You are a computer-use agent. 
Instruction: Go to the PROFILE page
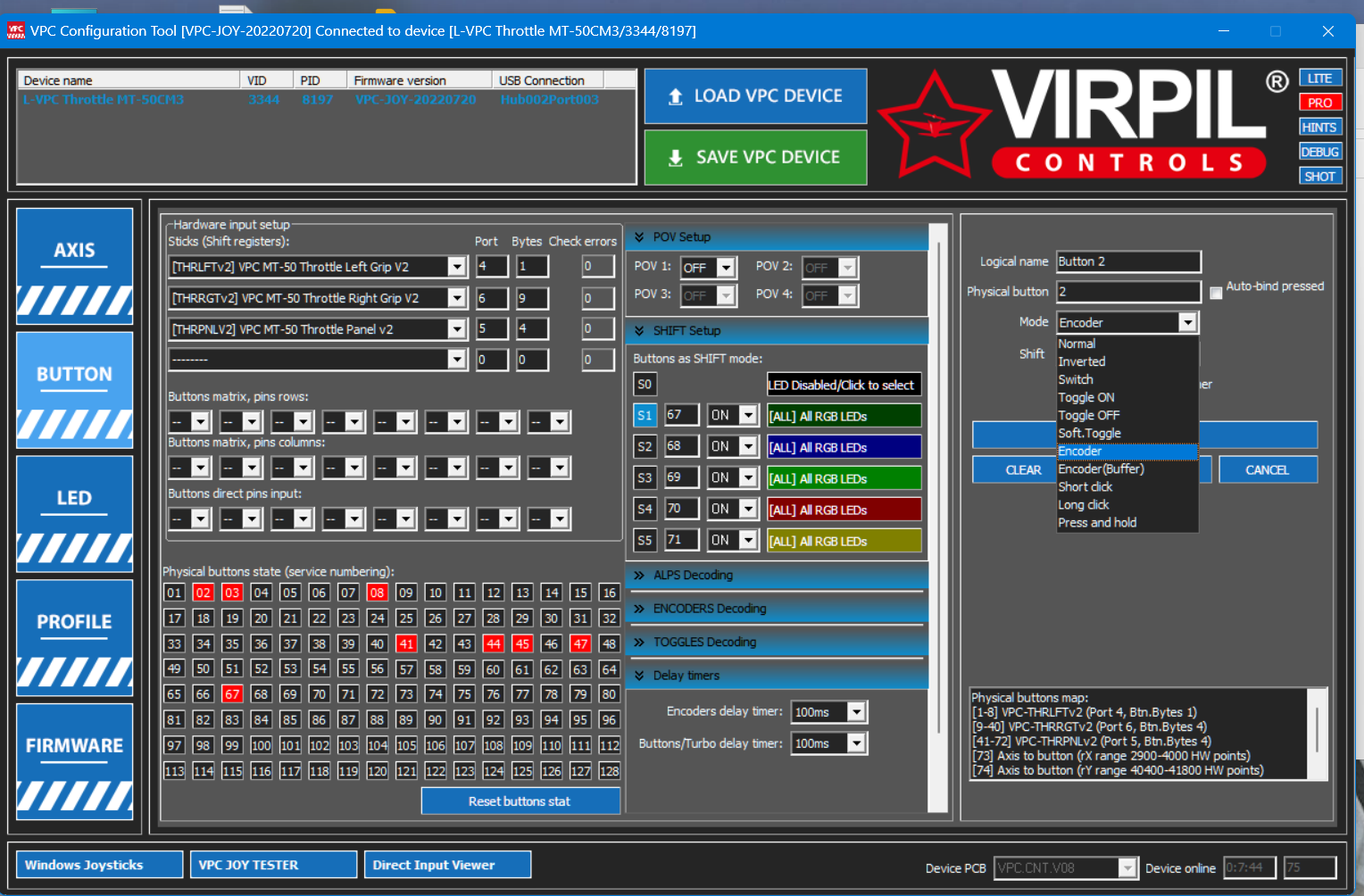coord(74,638)
